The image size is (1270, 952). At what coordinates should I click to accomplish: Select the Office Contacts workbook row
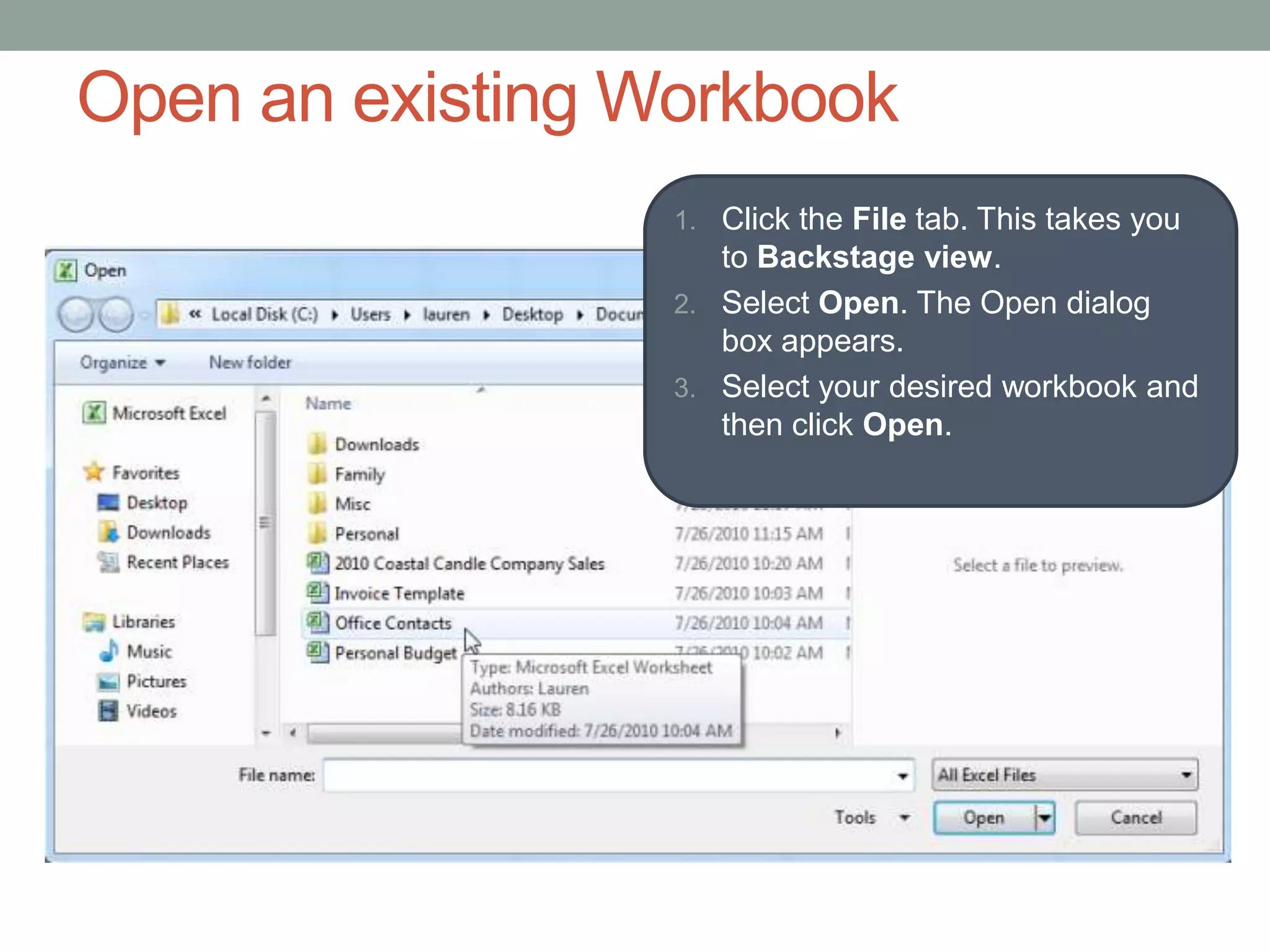(x=393, y=623)
